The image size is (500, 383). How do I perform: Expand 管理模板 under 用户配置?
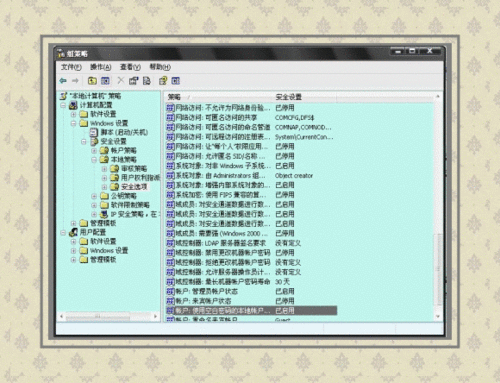coord(73,260)
